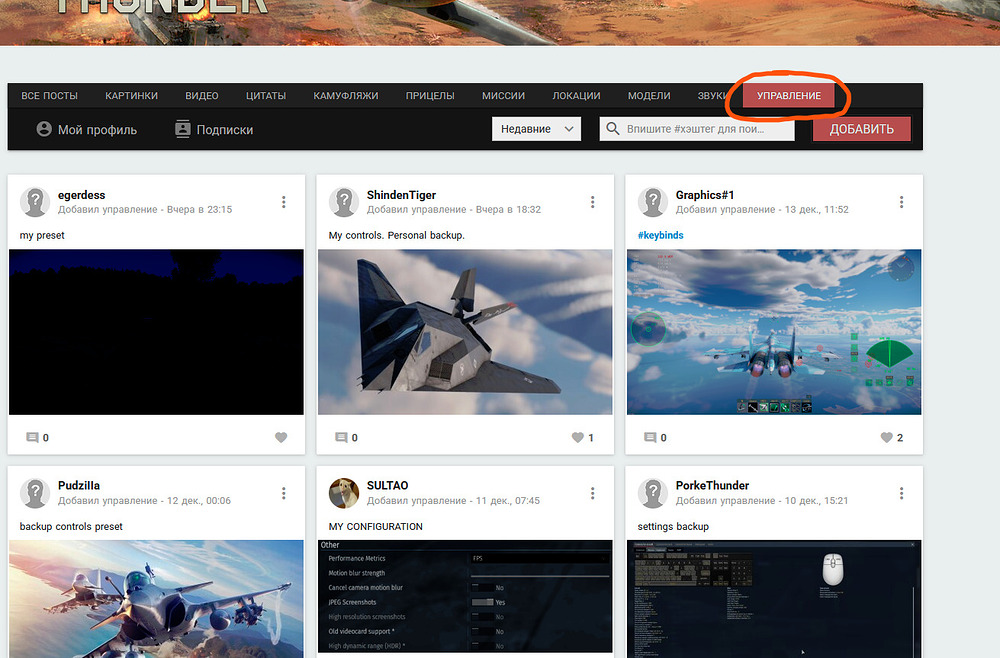Viewport: 1000px width, 658px height.
Task: Open comments icon on egerdess post
Action: click(x=32, y=438)
